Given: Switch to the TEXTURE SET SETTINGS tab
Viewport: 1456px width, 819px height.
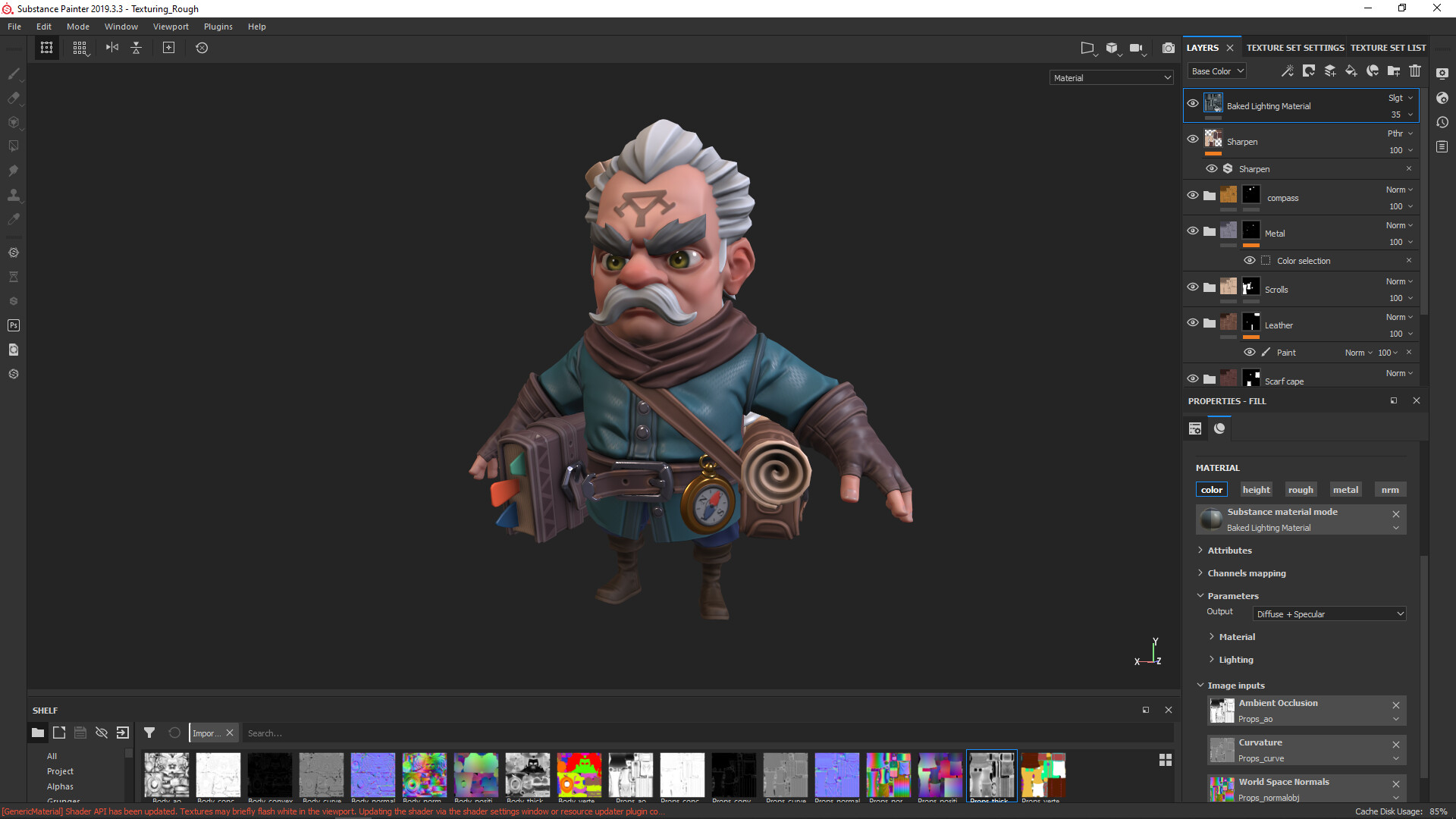Looking at the screenshot, I should point(1294,47).
